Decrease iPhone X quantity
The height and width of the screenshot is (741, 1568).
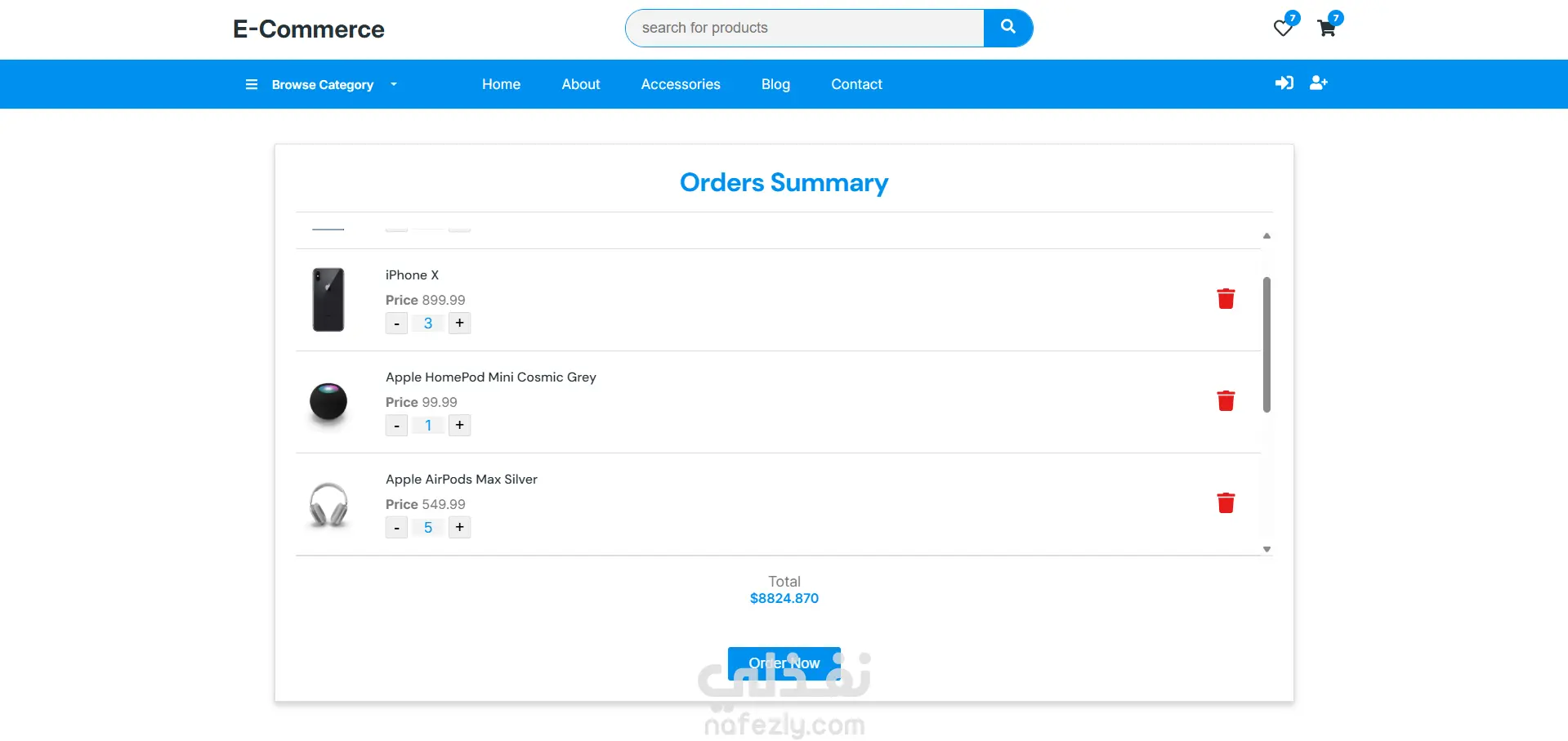pyautogui.click(x=396, y=324)
